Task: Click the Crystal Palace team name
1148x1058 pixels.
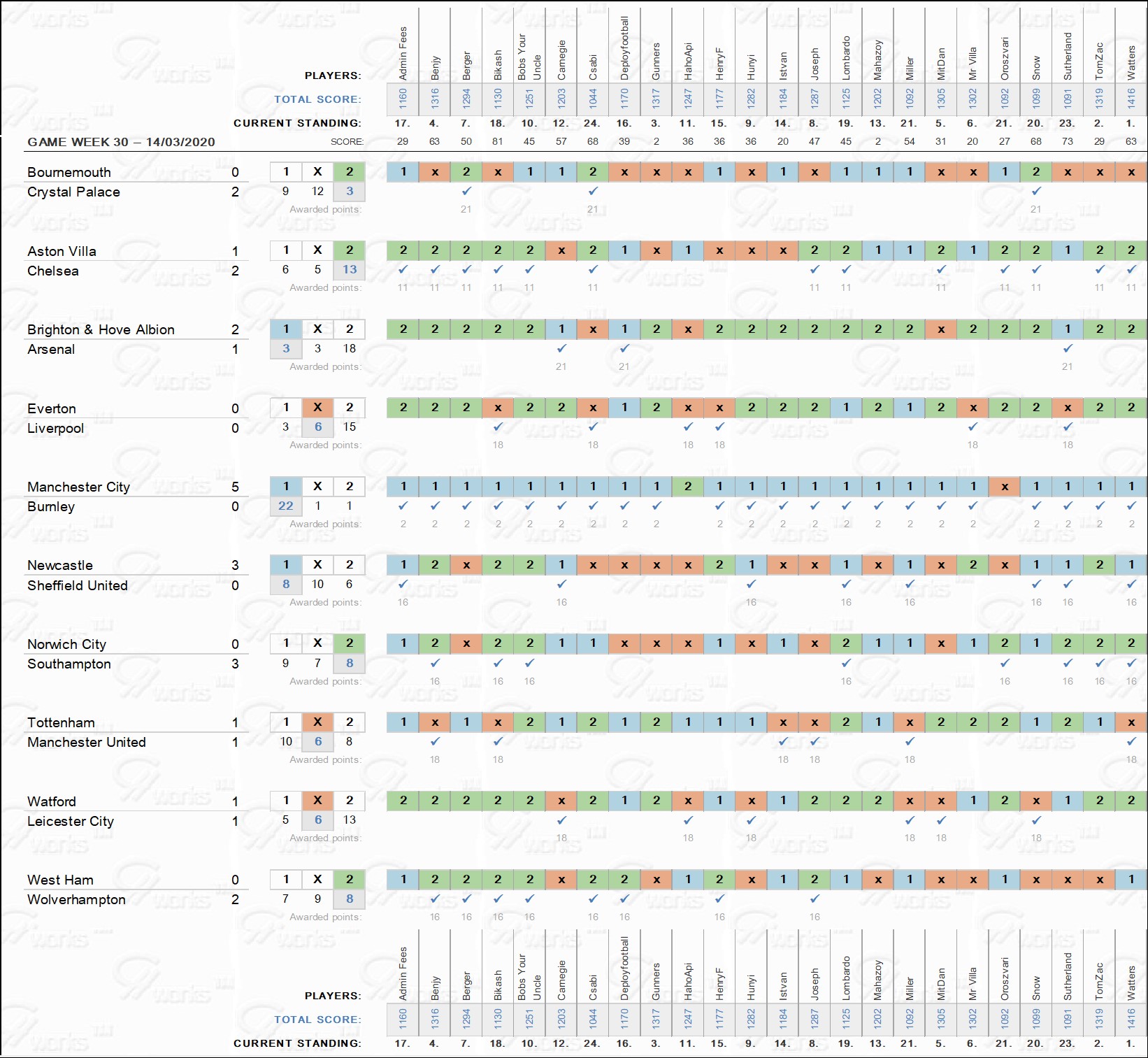Action: [x=73, y=192]
